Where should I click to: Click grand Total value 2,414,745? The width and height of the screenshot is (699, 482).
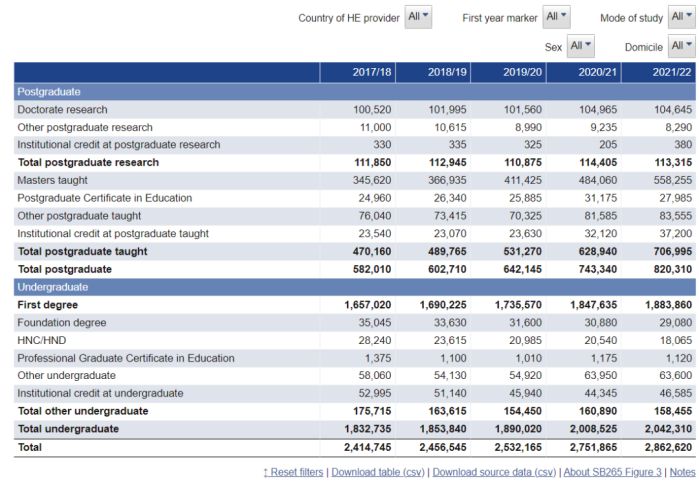[x=368, y=447]
